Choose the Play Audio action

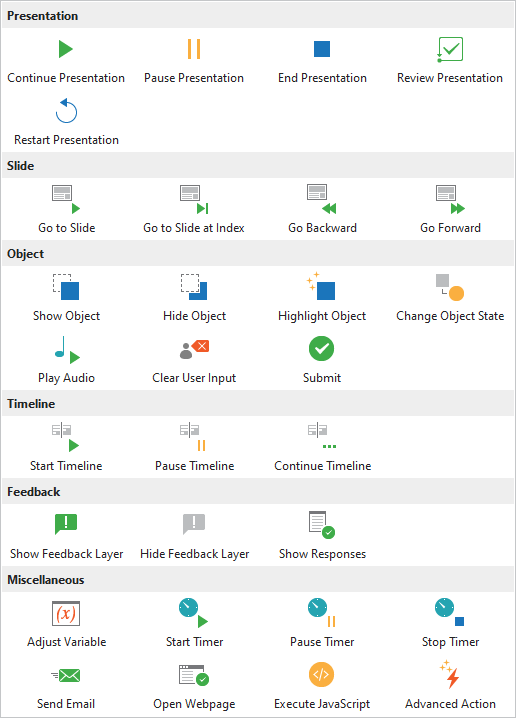(x=66, y=360)
